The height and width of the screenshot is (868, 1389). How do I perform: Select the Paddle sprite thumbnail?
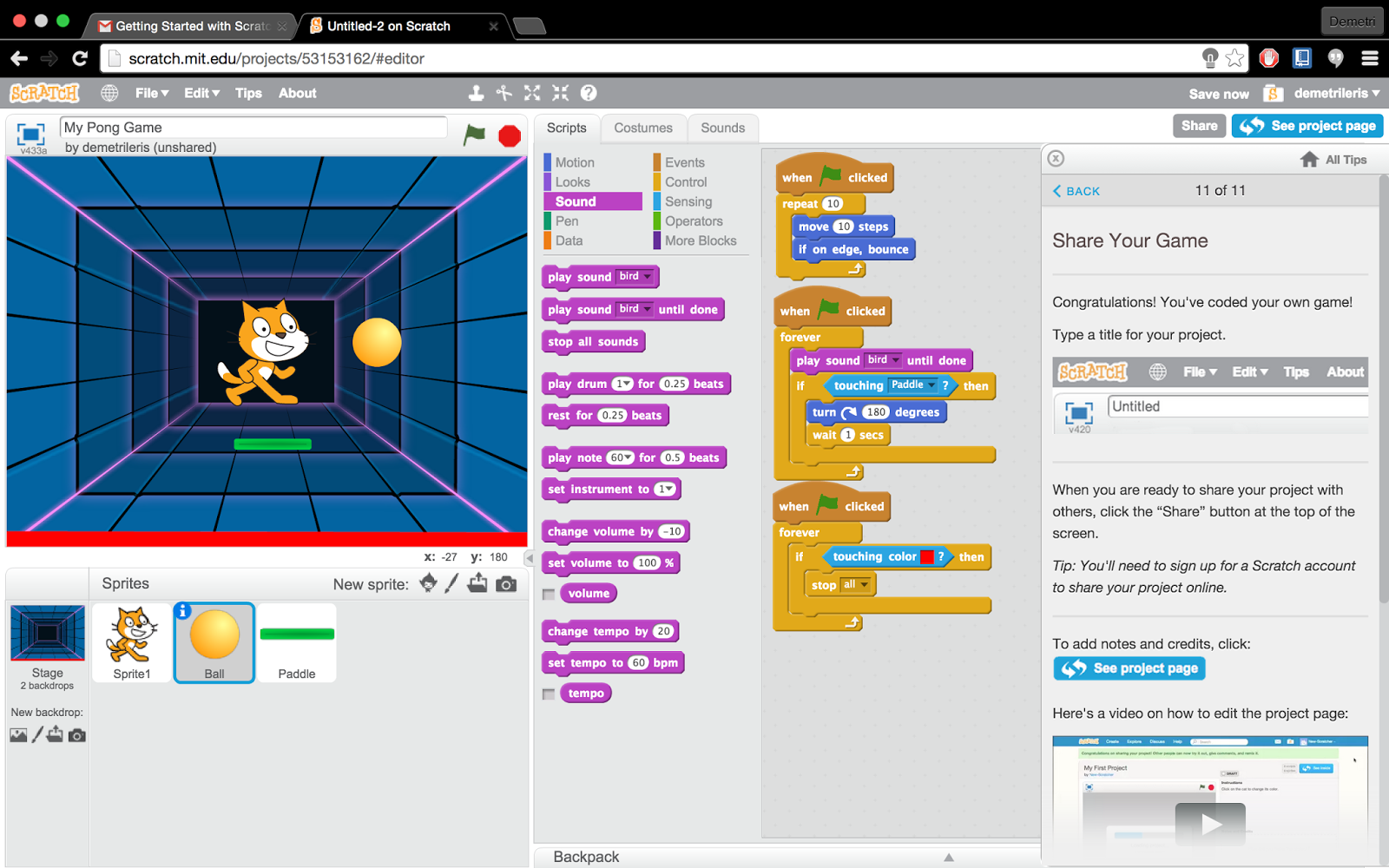pos(297,643)
